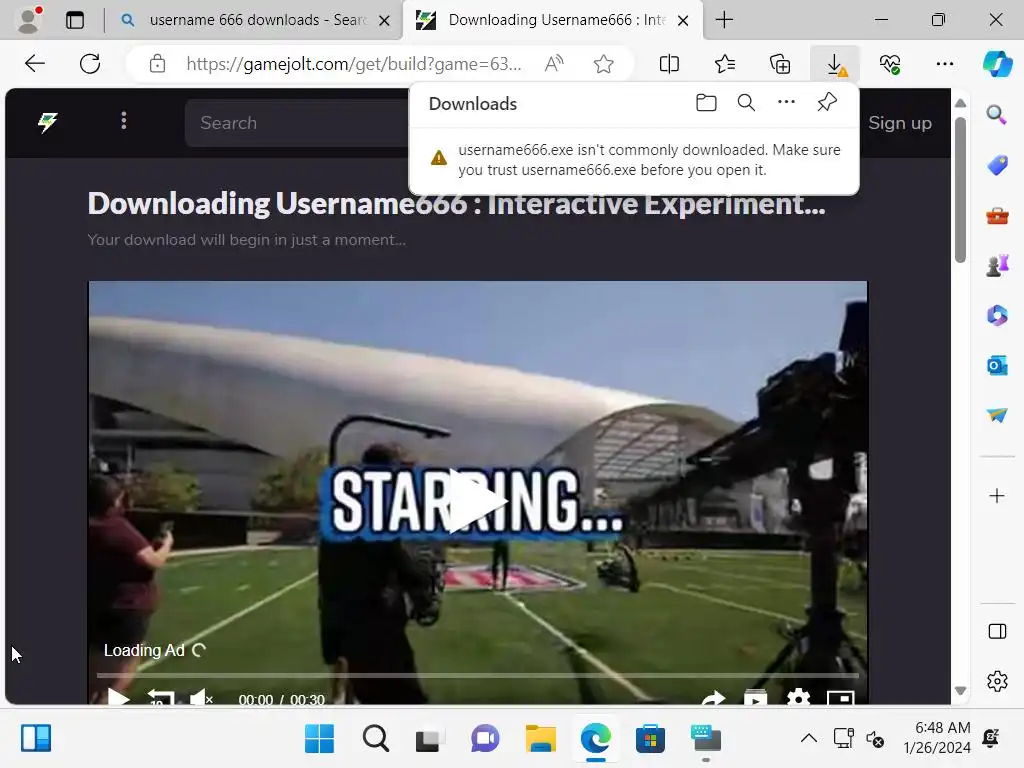Open sidebar Shopping tag icon

pyautogui.click(x=997, y=165)
